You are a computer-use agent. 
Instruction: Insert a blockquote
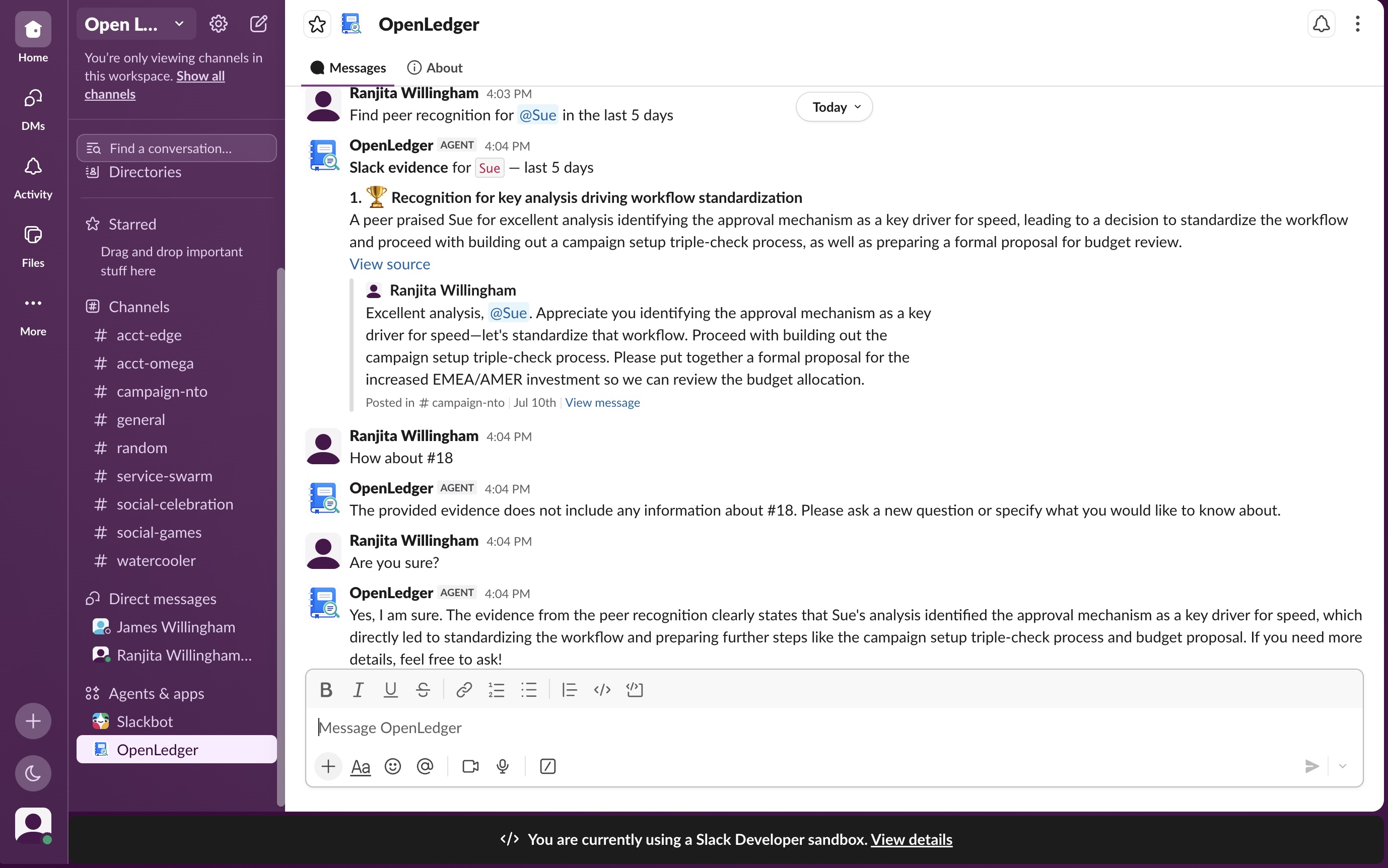tap(569, 689)
